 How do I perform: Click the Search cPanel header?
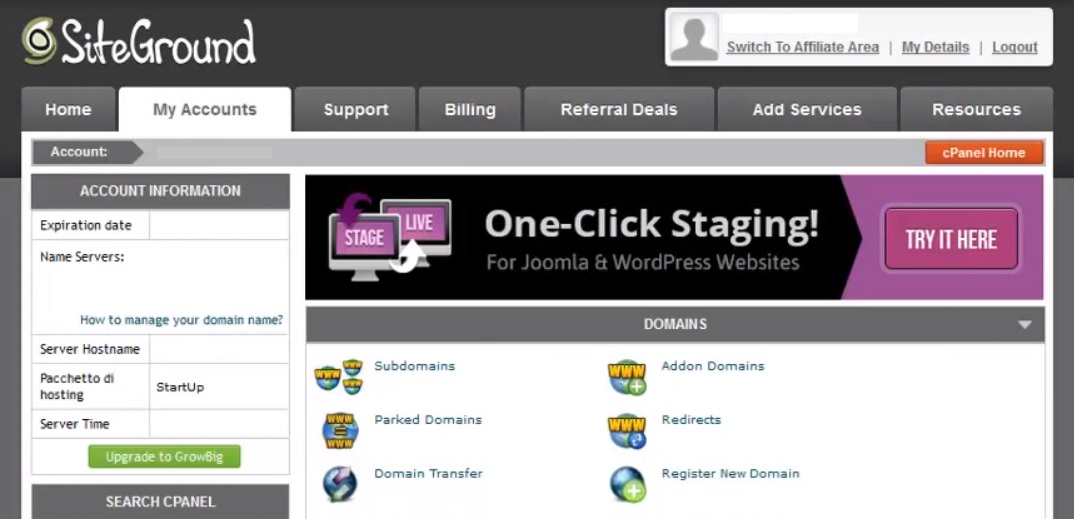(160, 502)
